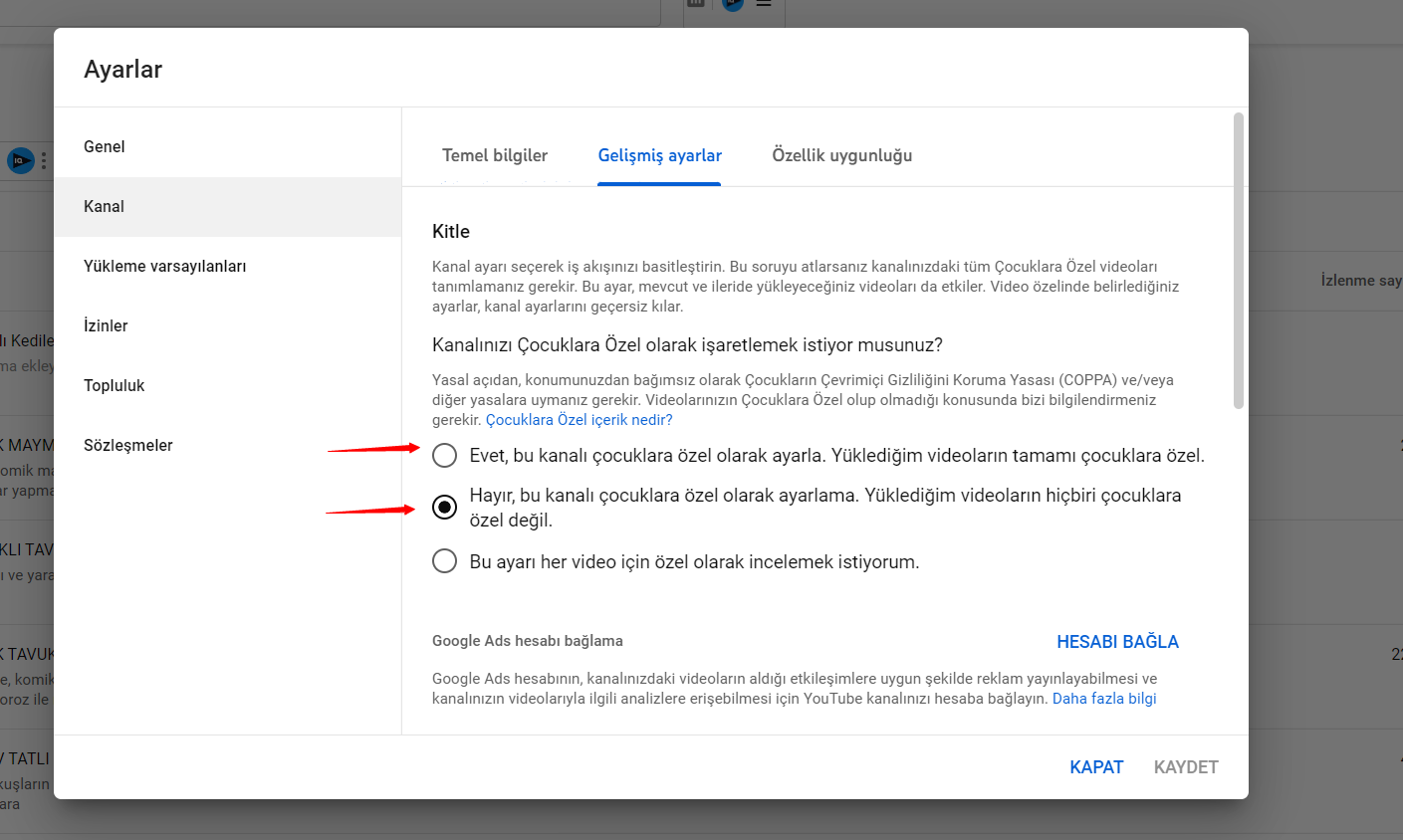Click the KAPAT button
The image size is (1403, 840).
click(x=1096, y=767)
